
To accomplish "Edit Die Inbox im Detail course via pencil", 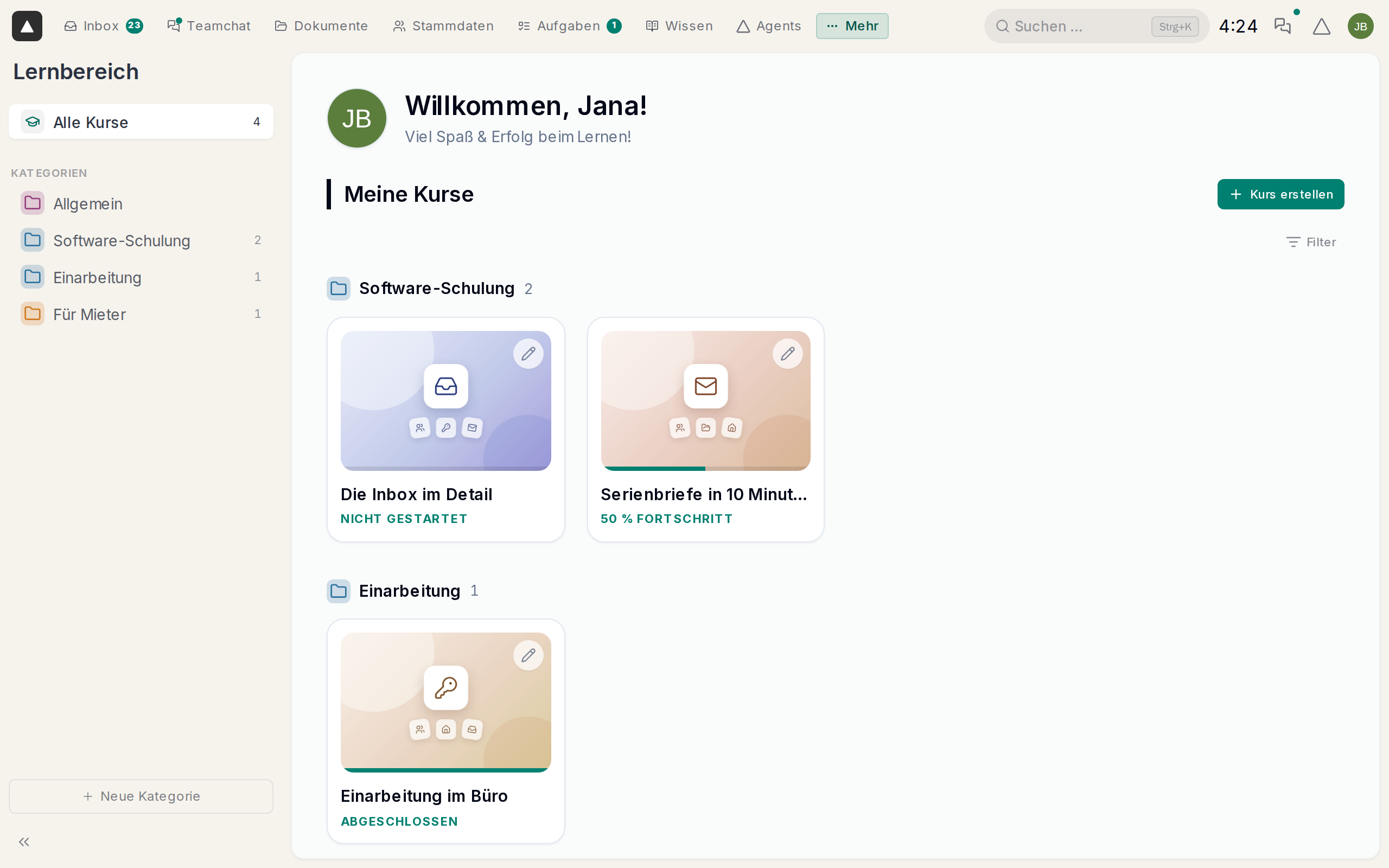I will (528, 354).
